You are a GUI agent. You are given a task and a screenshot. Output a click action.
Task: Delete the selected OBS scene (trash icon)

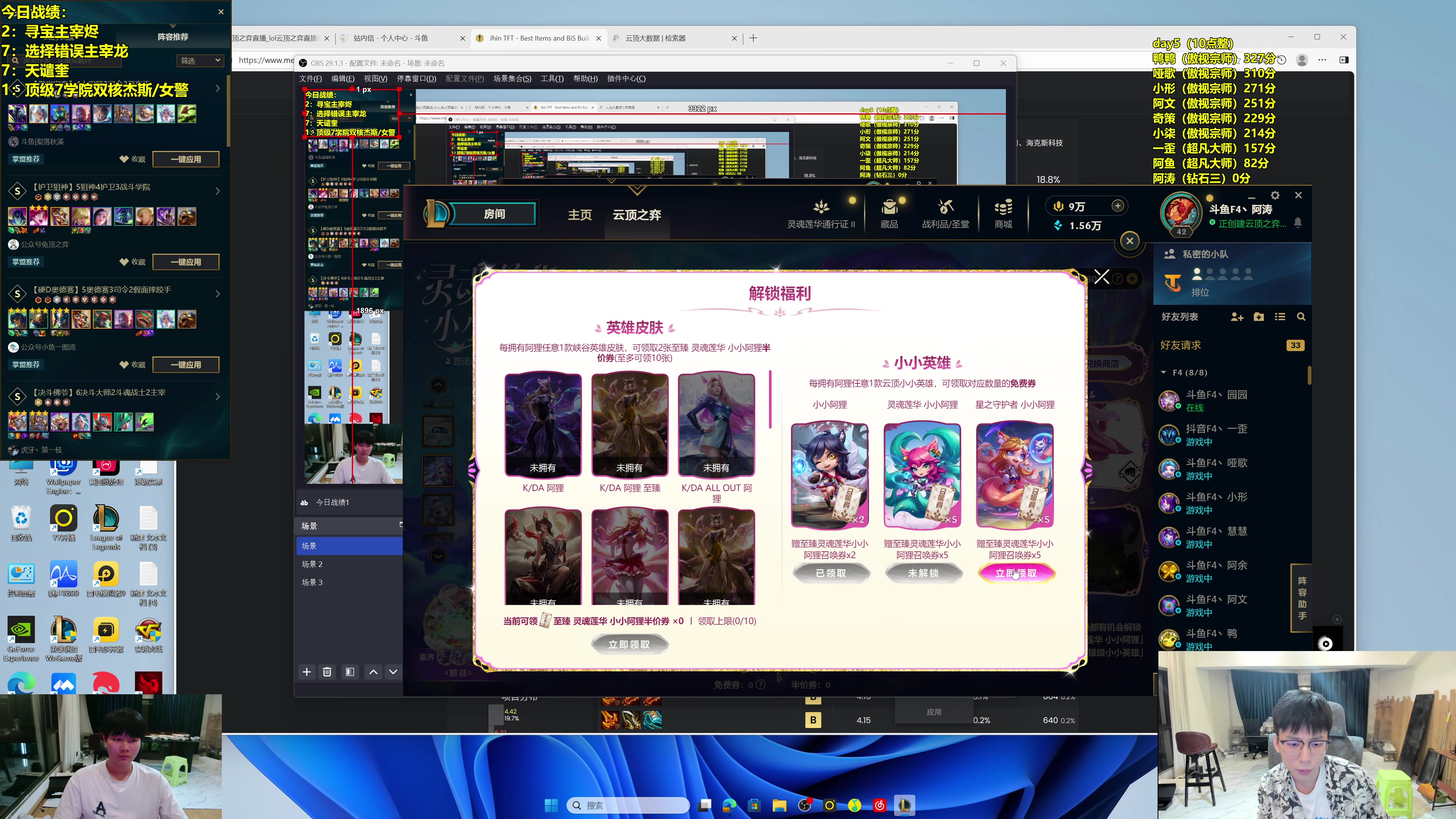pyautogui.click(x=327, y=672)
